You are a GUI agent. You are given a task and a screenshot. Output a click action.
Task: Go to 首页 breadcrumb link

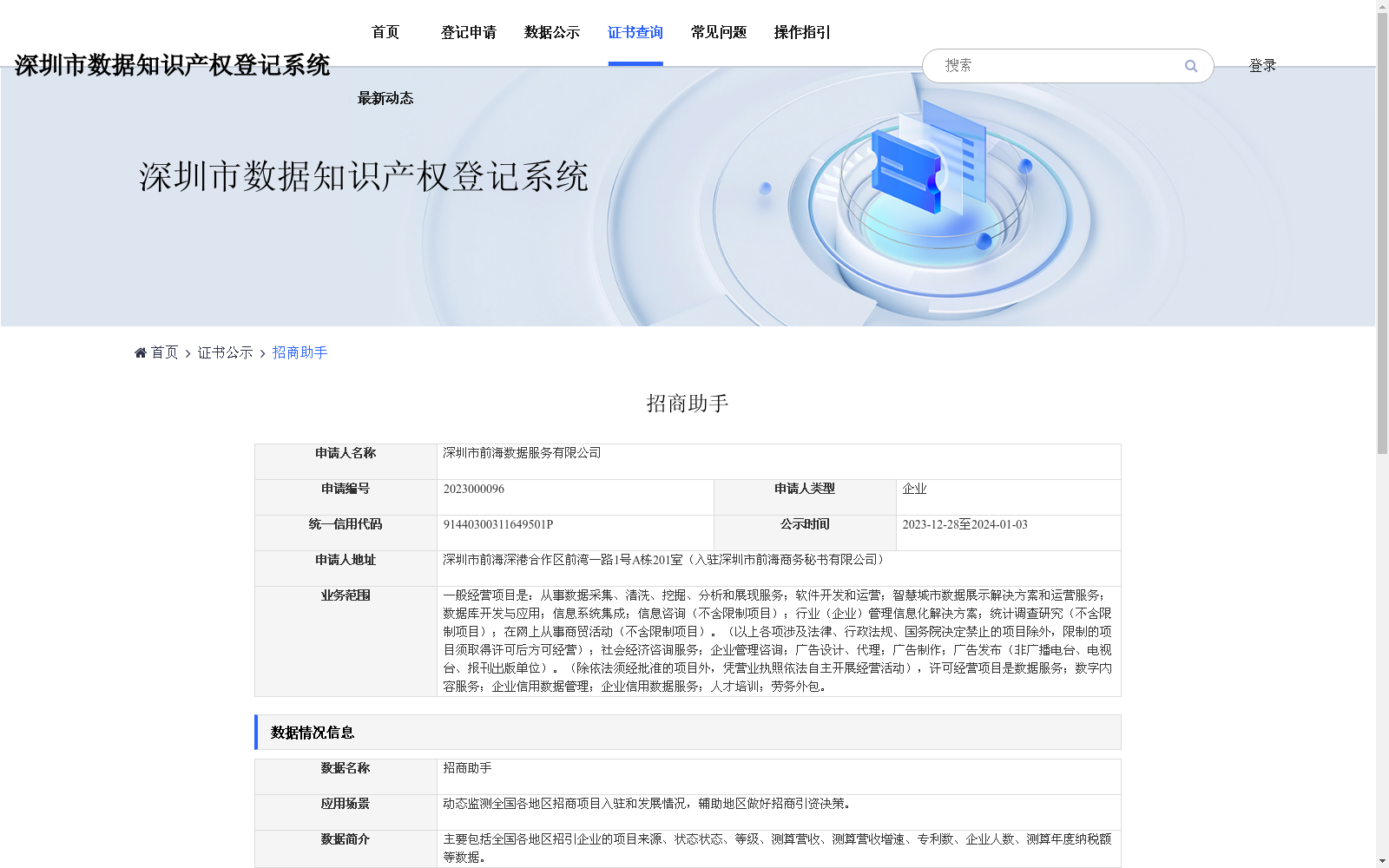point(164,352)
